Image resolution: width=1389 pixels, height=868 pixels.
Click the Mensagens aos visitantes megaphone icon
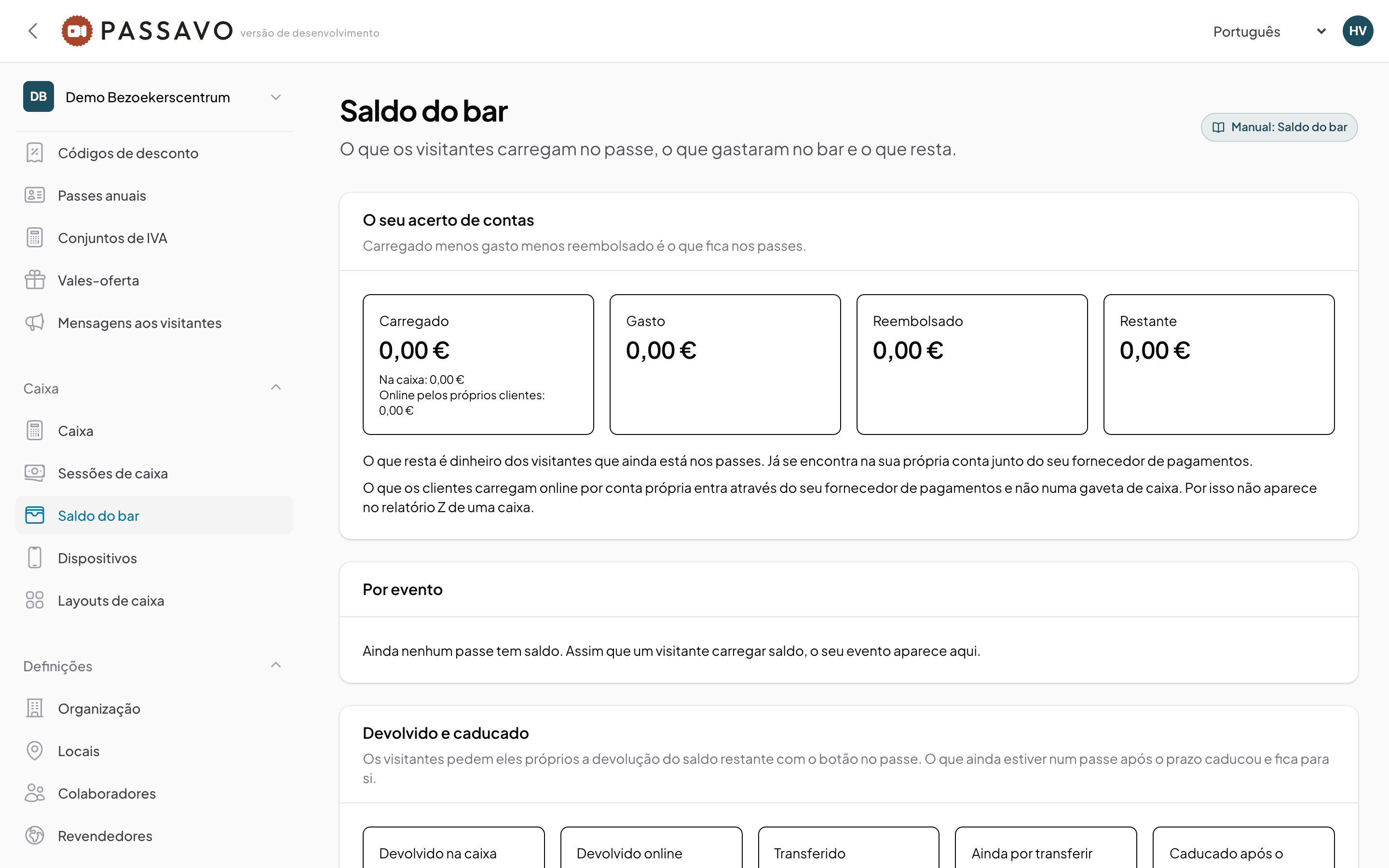pos(34,323)
